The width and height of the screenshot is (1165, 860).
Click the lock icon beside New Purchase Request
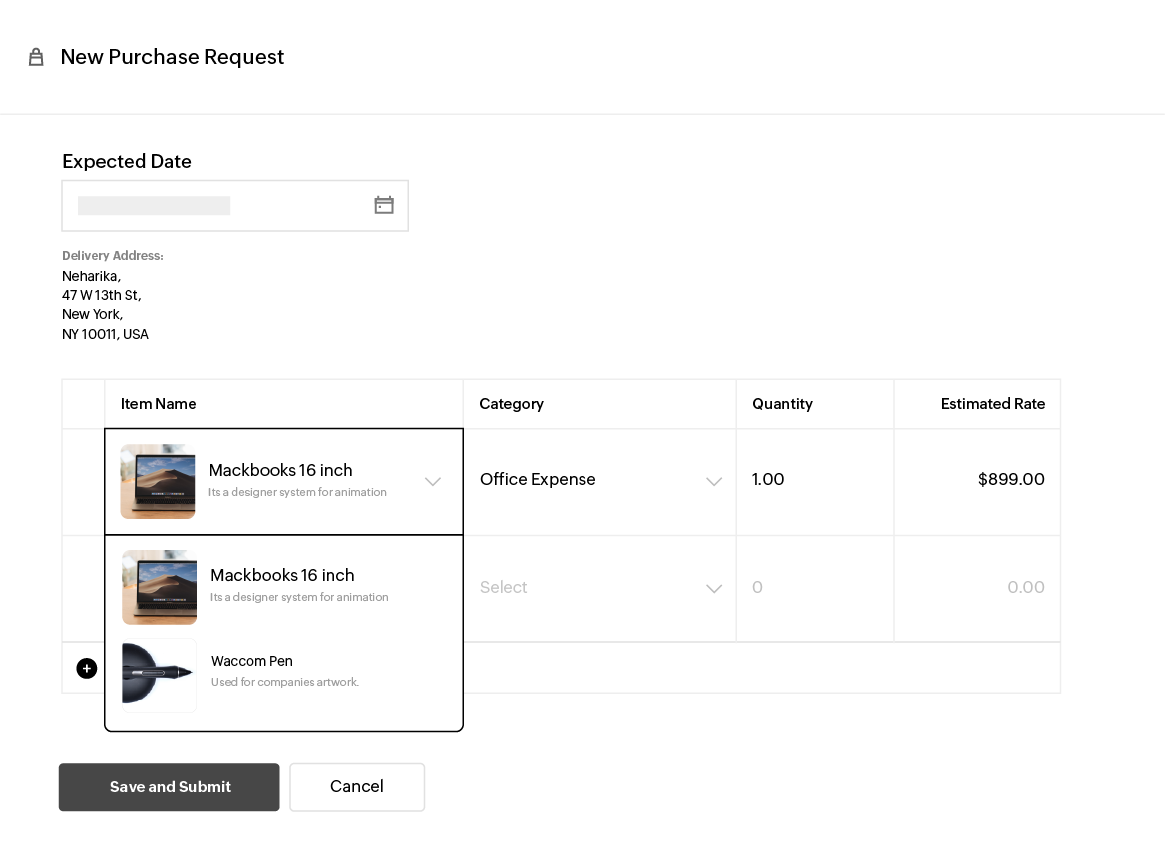36,57
